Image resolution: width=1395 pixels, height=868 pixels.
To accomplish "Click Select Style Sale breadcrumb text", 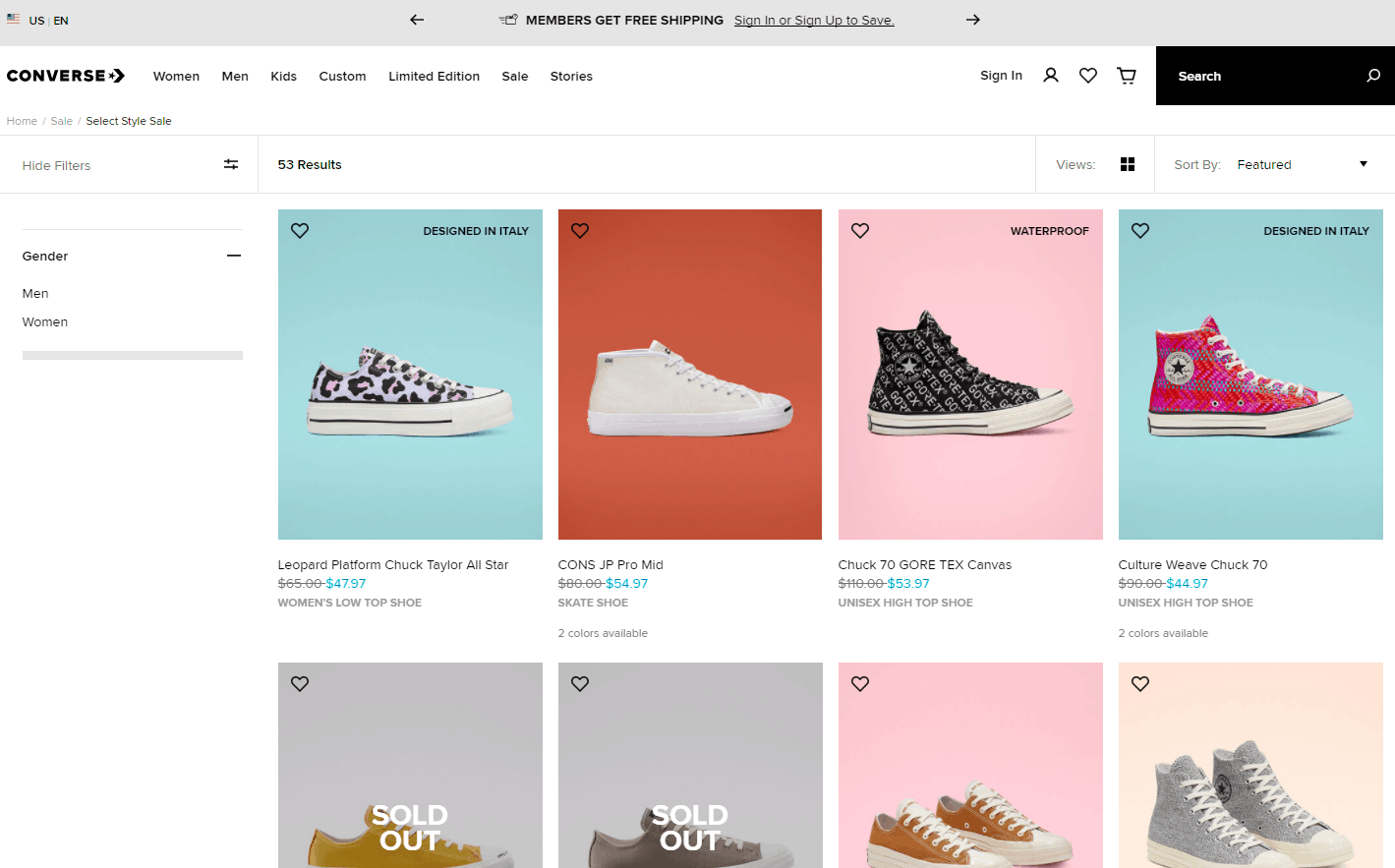I will click(x=129, y=121).
